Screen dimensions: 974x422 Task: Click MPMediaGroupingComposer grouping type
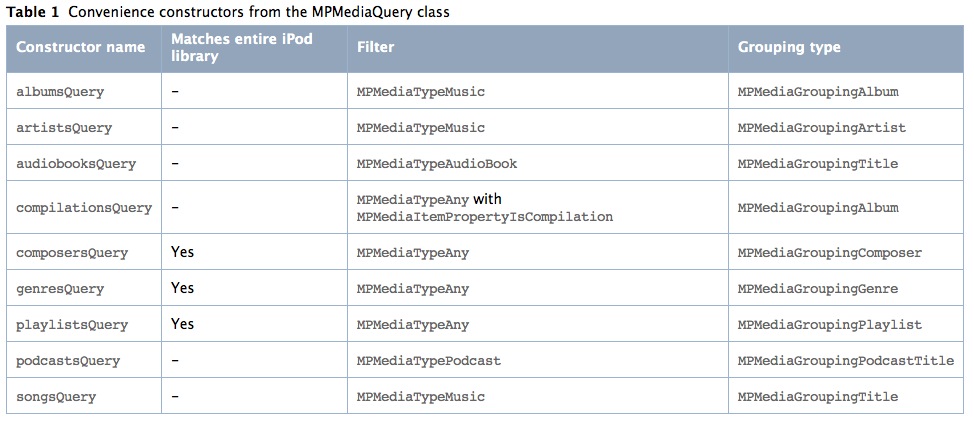[830, 253]
